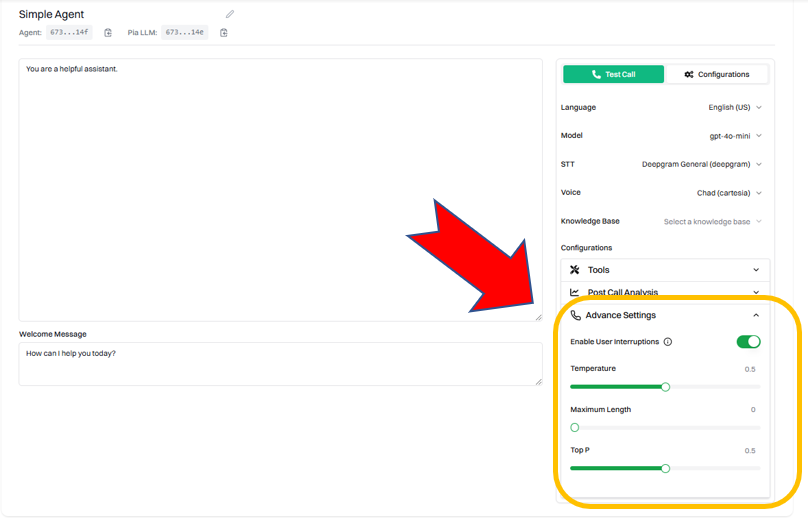The width and height of the screenshot is (808, 520).
Task: Click the Welcome Message label
Action: point(53,334)
